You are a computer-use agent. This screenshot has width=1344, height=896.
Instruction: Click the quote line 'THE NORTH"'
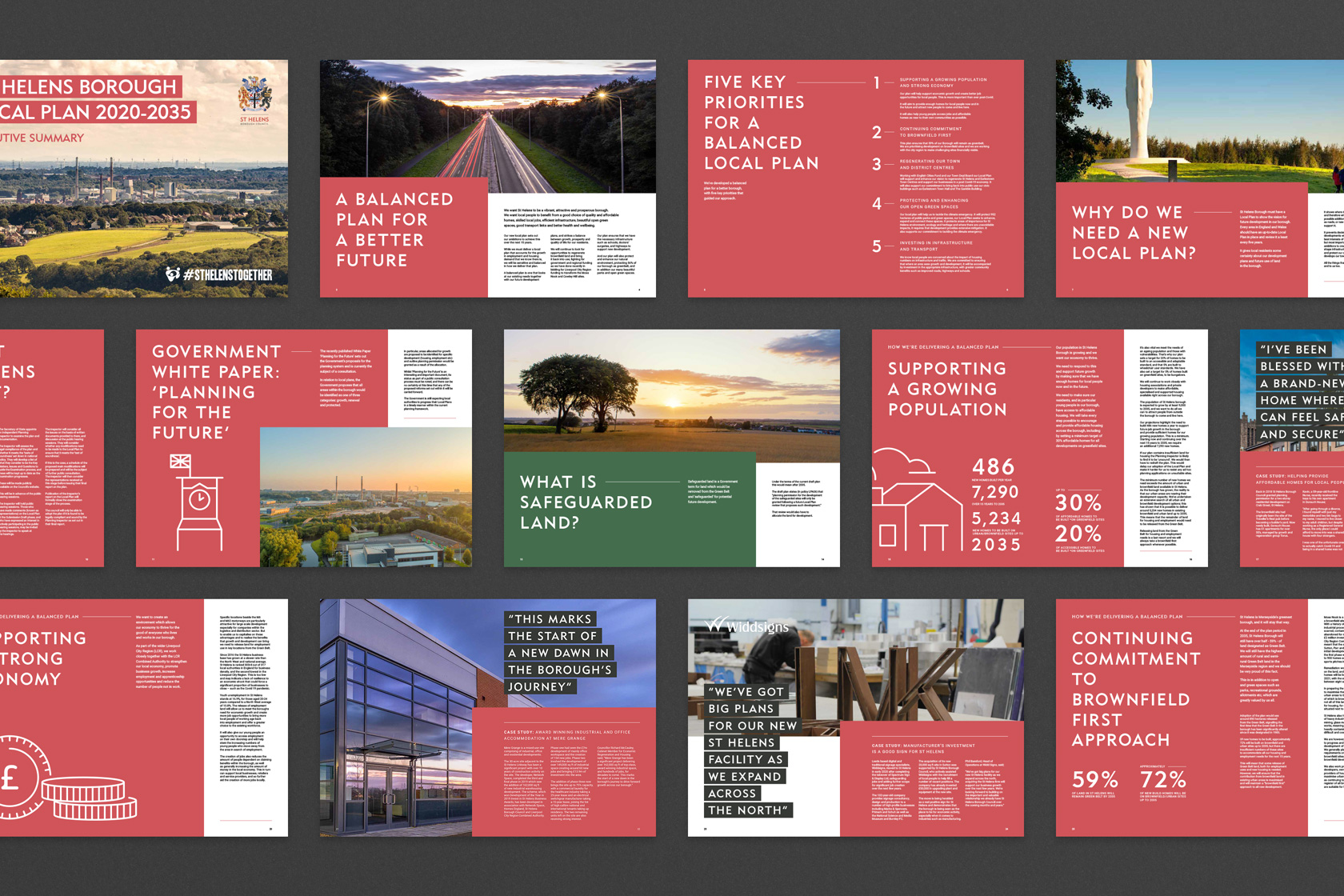coord(748,810)
